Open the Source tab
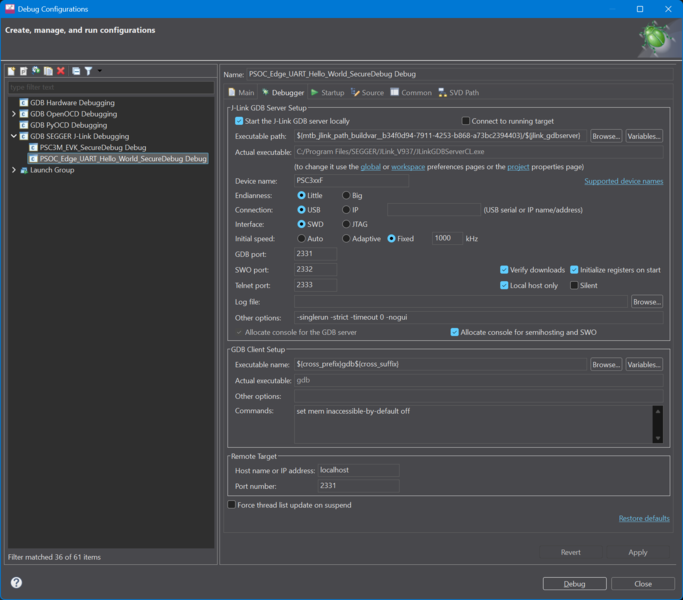The width and height of the screenshot is (683, 600). [368, 92]
